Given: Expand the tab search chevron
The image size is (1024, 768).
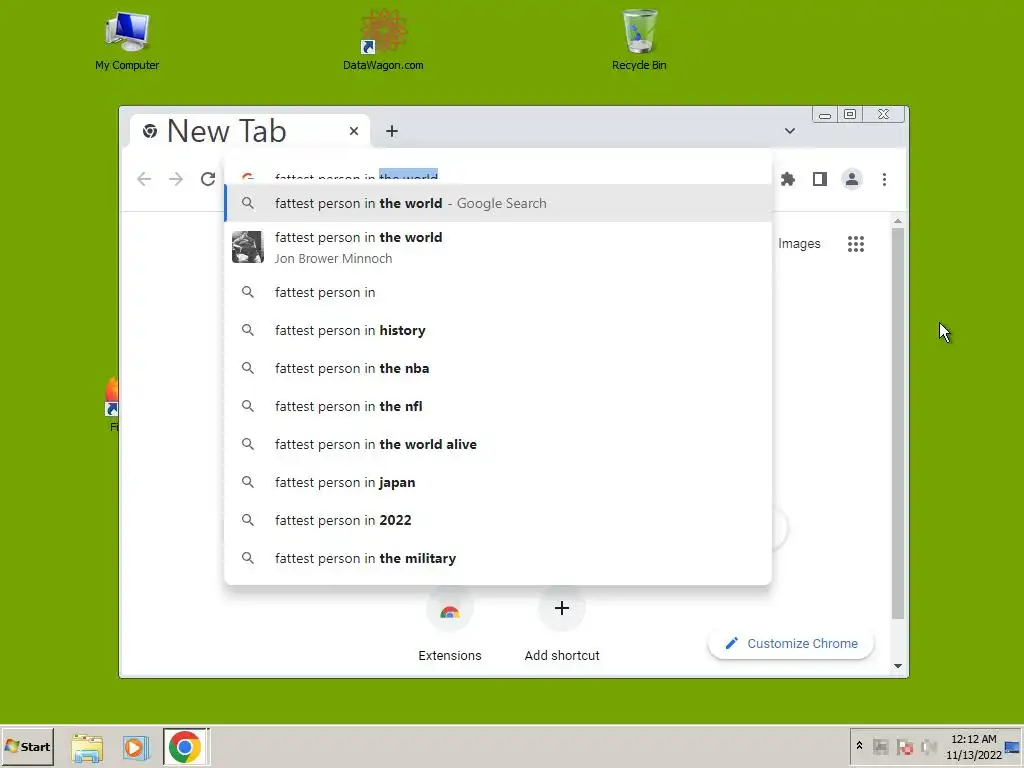Looking at the screenshot, I should [790, 131].
